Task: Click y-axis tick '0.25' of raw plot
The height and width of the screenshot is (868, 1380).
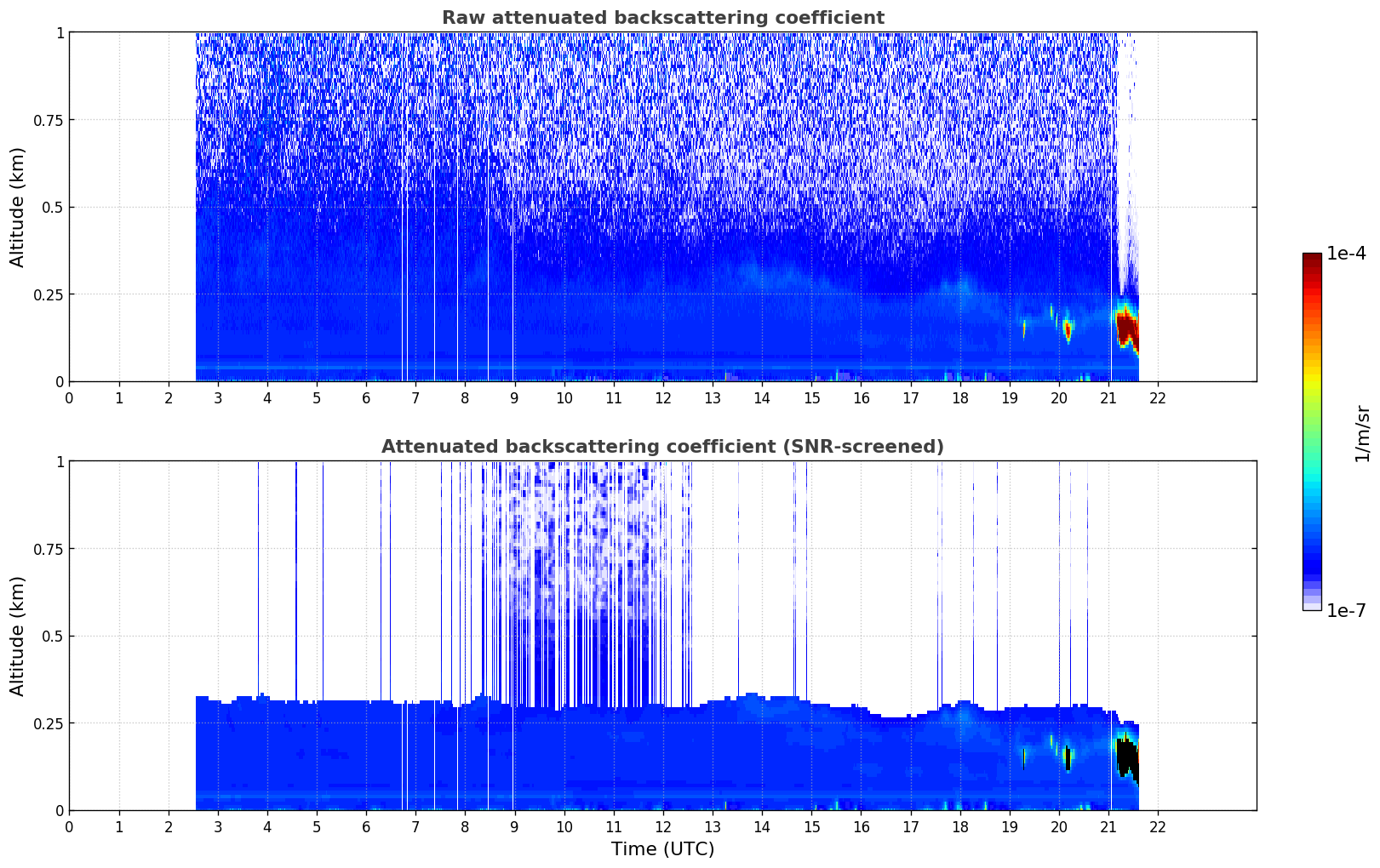Action: point(49,294)
